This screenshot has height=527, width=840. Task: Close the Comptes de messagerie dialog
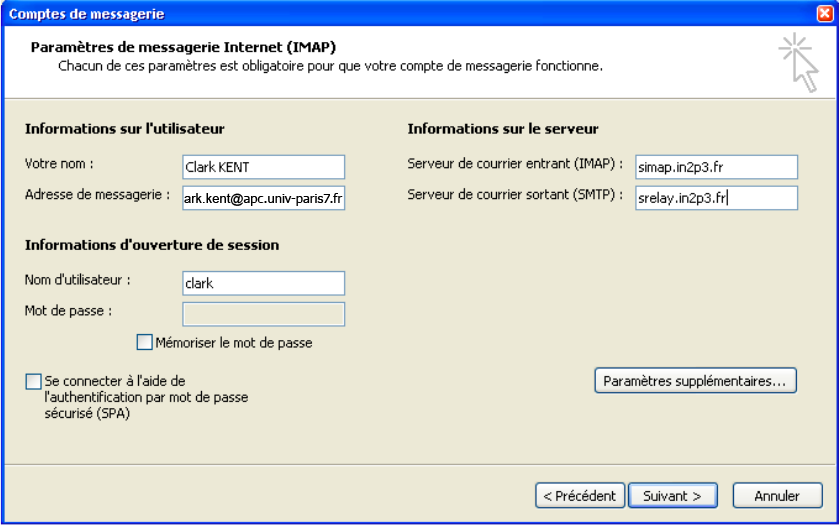click(825, 13)
